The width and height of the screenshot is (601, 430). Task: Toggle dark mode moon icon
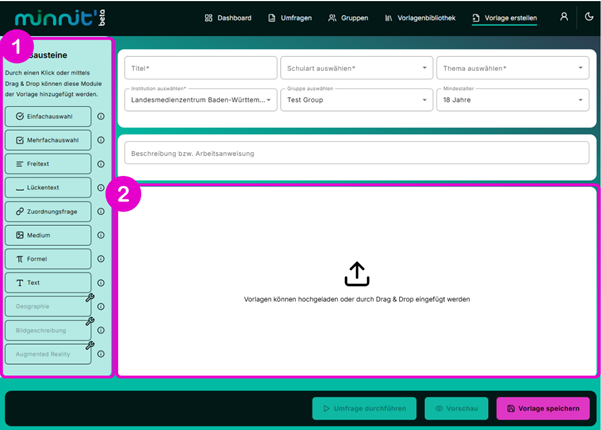(589, 17)
